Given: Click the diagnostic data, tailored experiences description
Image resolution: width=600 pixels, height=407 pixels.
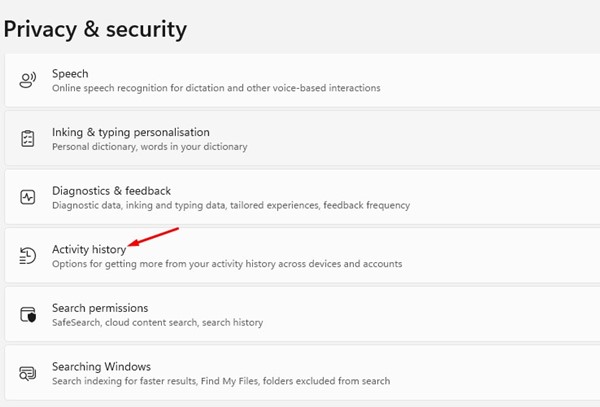Looking at the screenshot, I should (x=231, y=205).
